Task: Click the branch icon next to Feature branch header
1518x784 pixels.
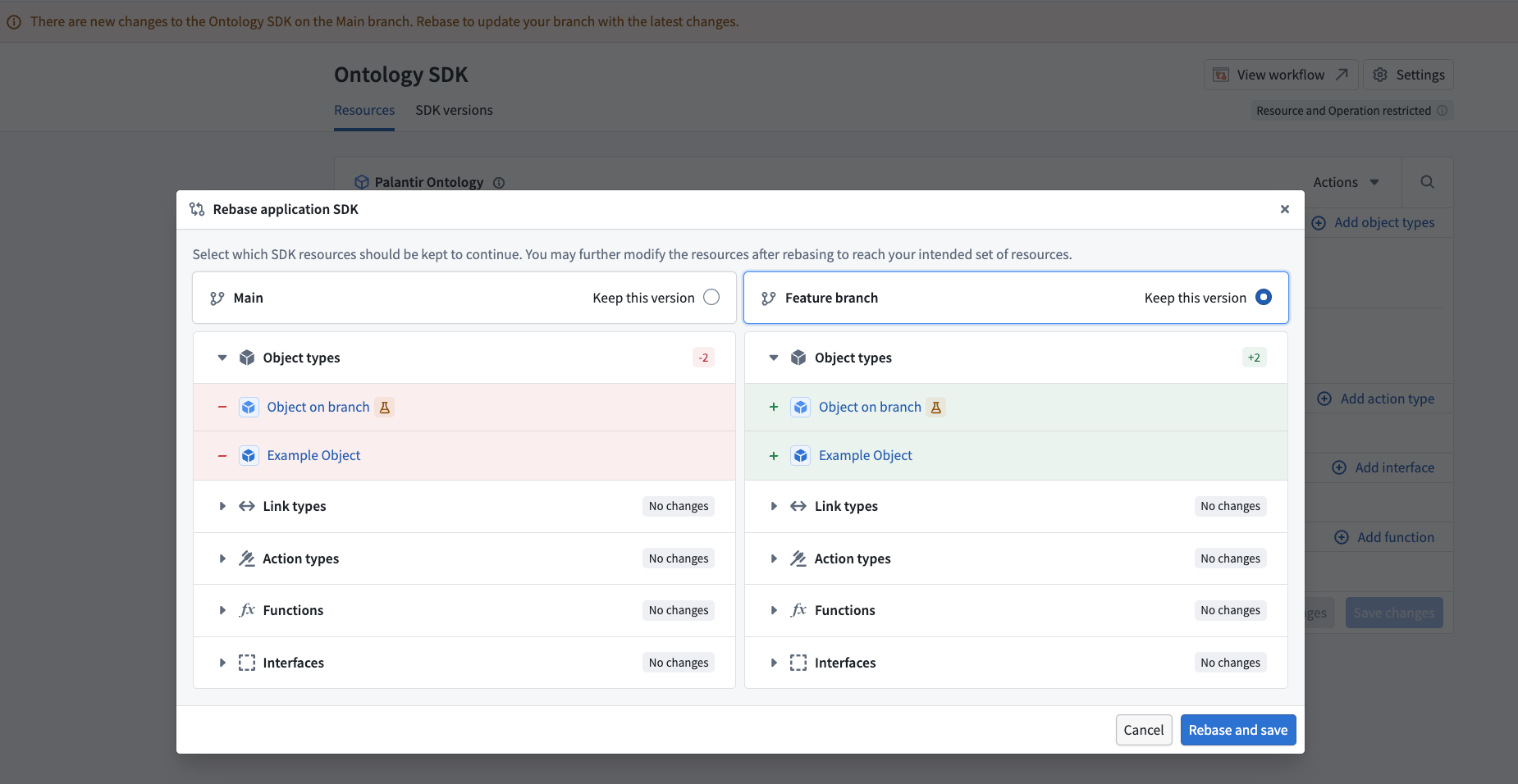Action: [x=768, y=299]
